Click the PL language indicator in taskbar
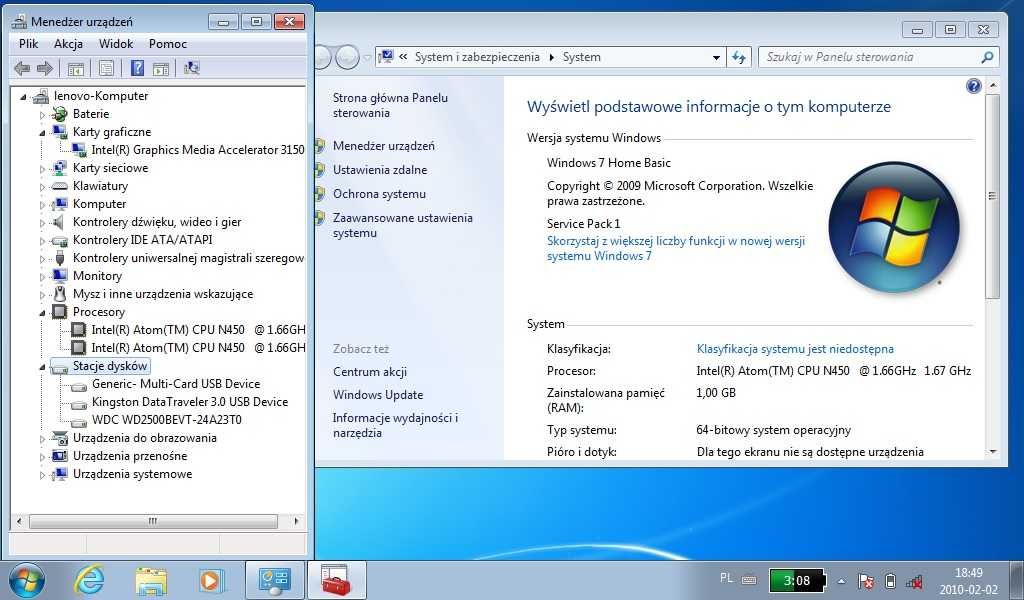Image resolution: width=1024 pixels, height=600 pixels. [726, 578]
